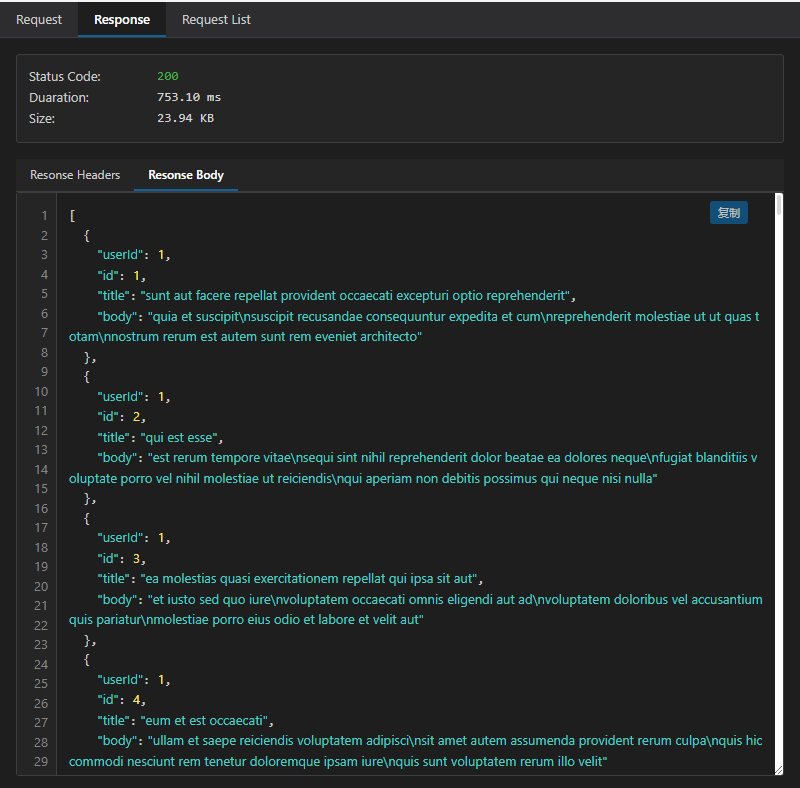Click the green 200 status code value

point(168,76)
